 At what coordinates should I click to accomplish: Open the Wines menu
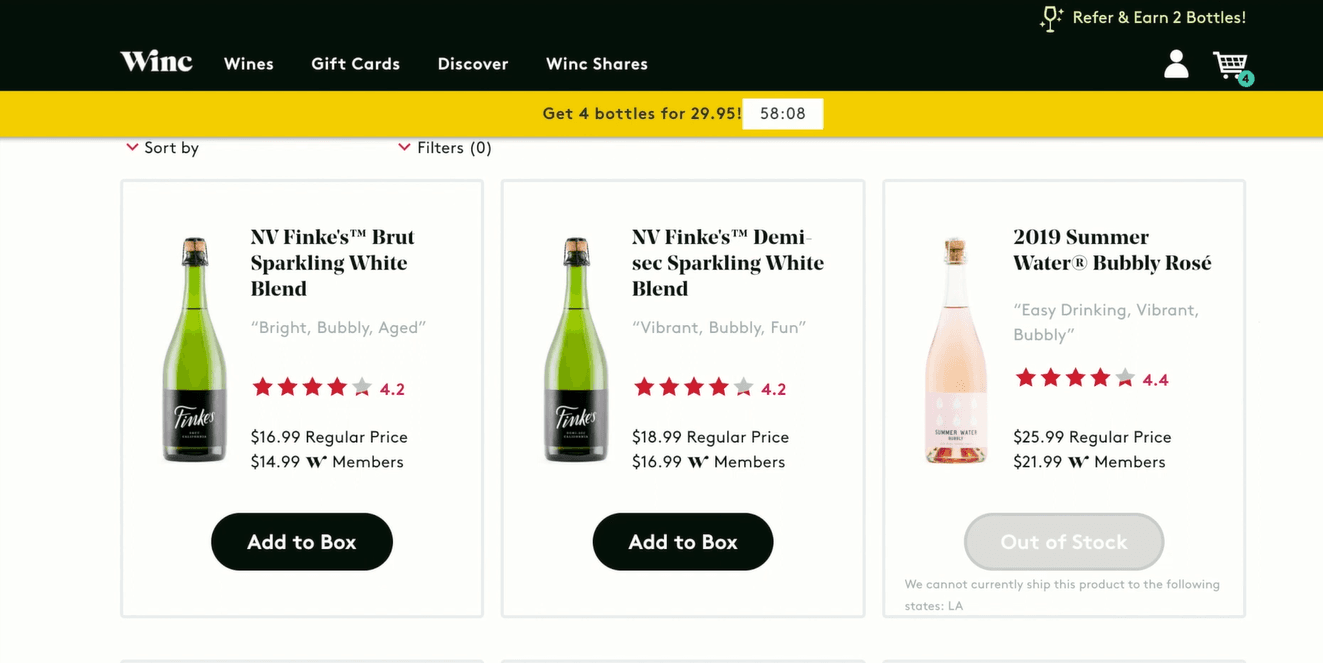click(x=249, y=64)
